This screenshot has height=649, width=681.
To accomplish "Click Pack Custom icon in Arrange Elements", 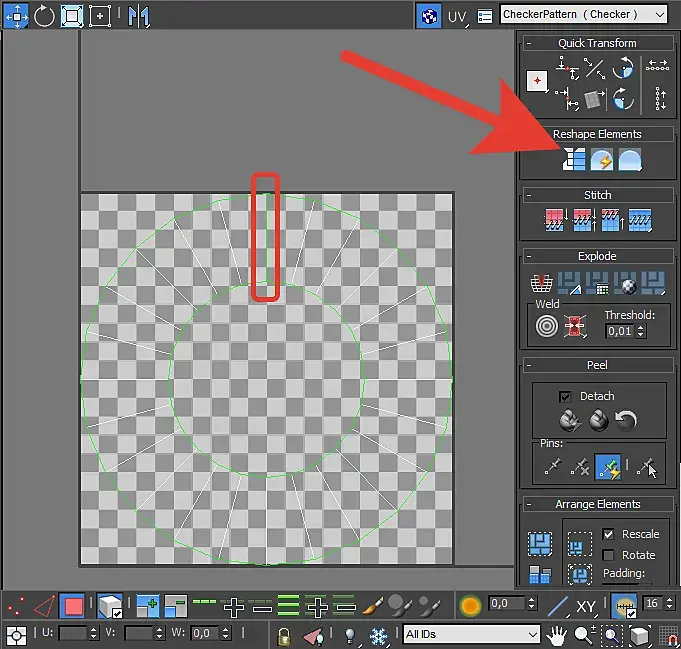I will [540, 543].
